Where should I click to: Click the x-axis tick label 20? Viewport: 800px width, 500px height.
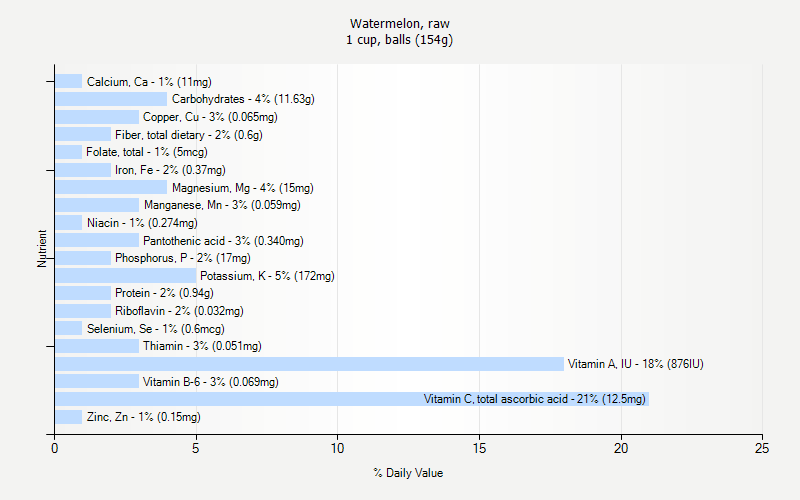(x=621, y=448)
